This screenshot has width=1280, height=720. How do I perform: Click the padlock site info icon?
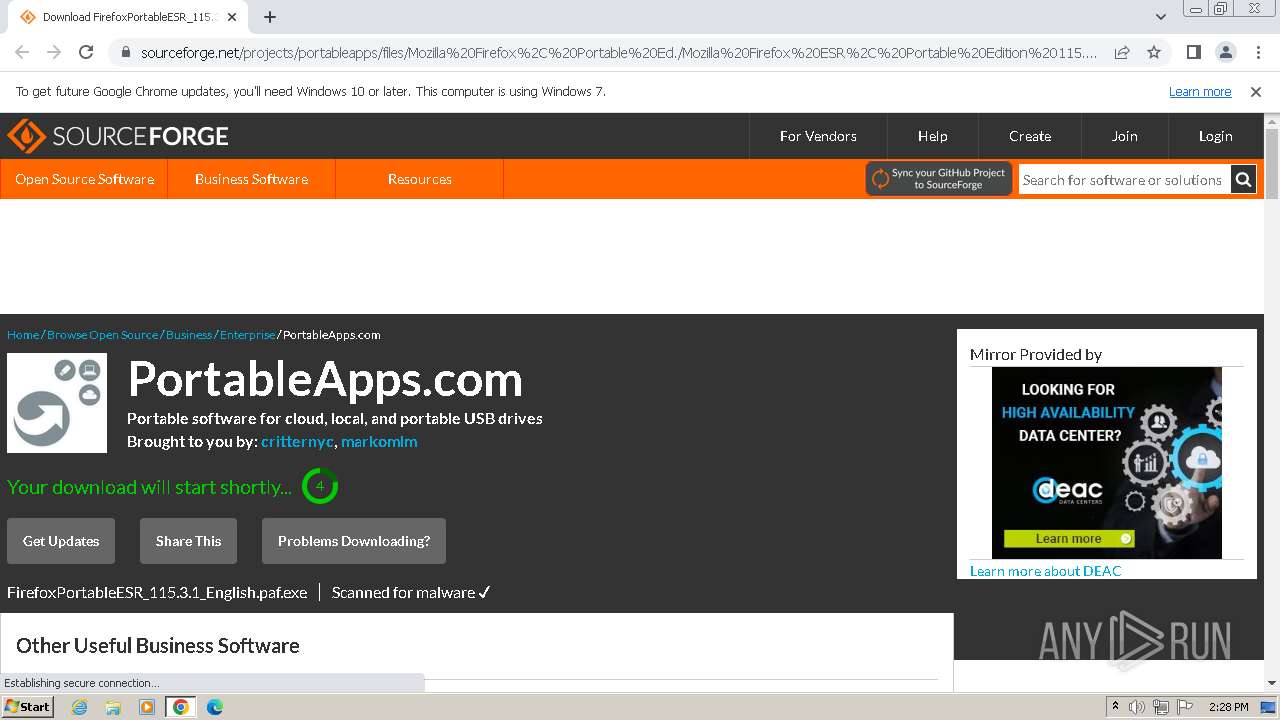pyautogui.click(x=125, y=52)
